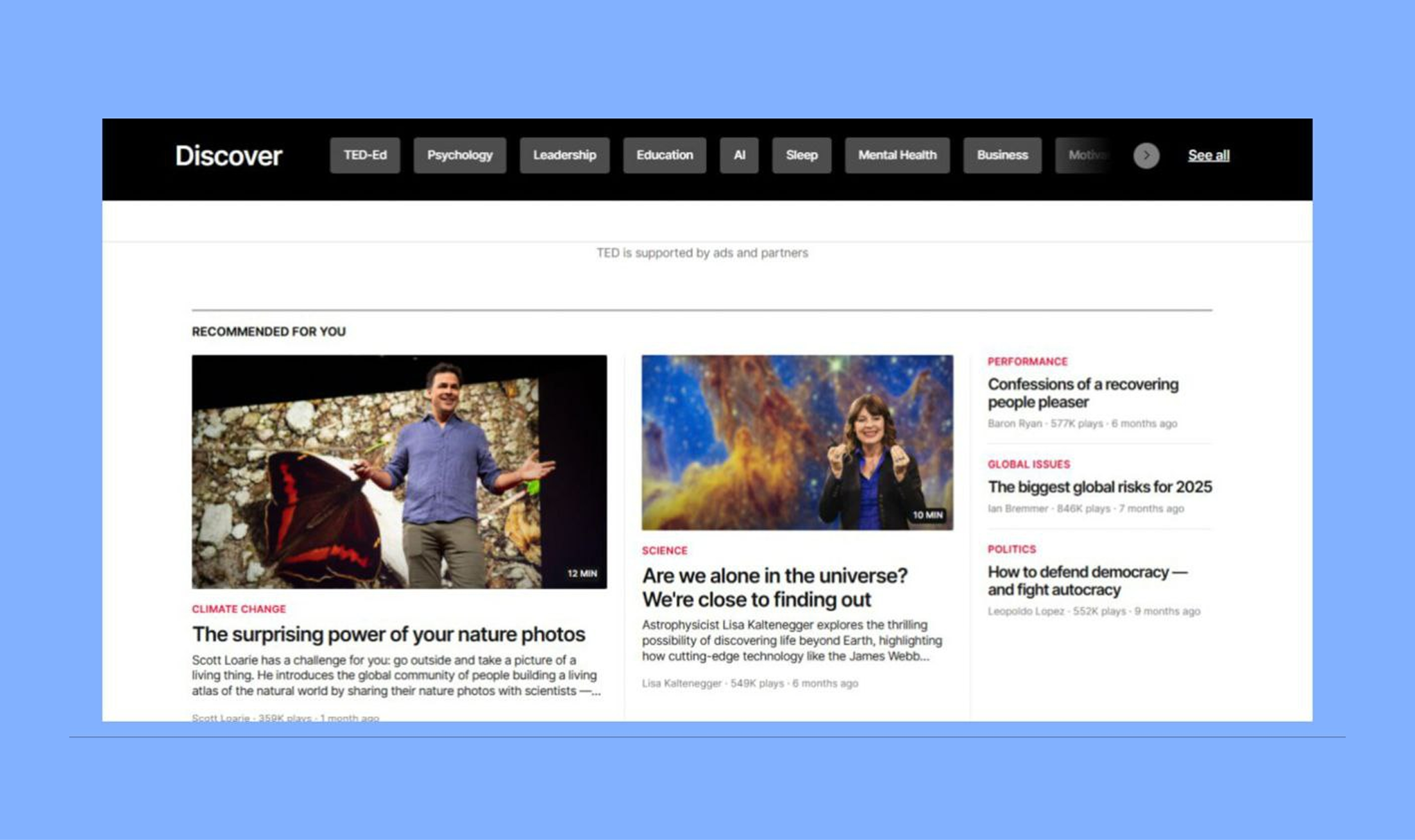Choose the AI topic chip
This screenshot has width=1415, height=840.
tap(739, 156)
